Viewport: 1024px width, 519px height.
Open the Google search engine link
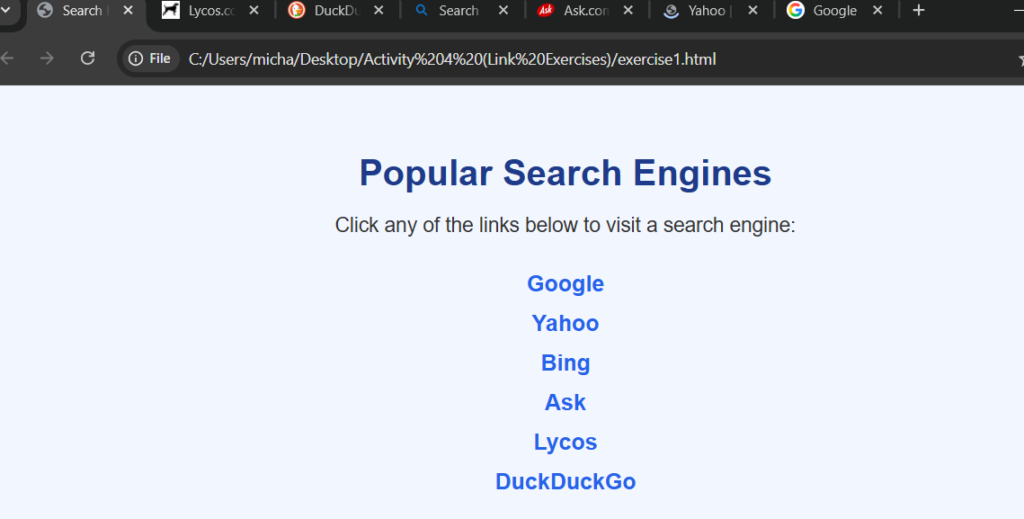point(565,284)
